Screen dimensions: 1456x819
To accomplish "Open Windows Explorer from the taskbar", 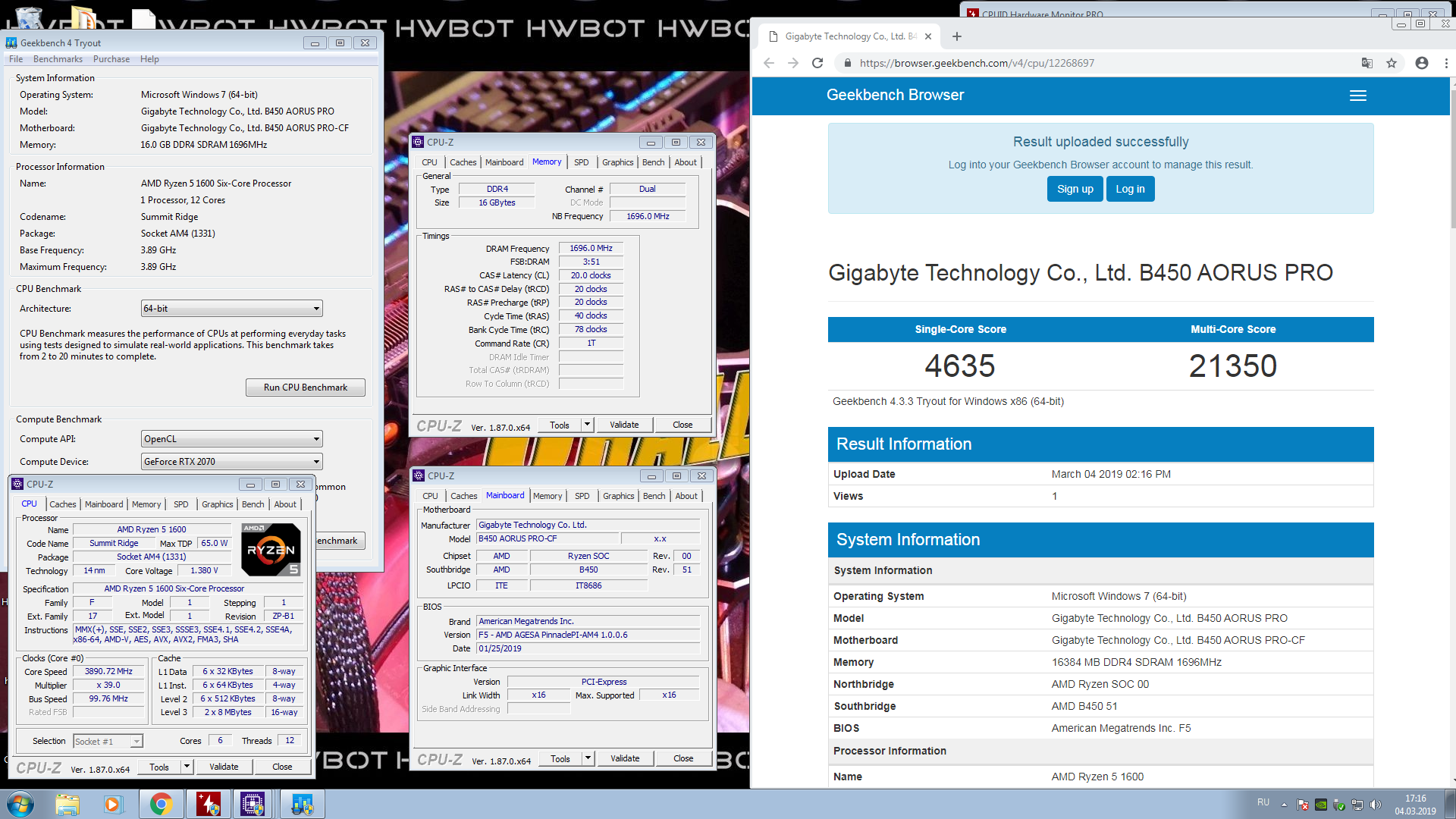I will (67, 804).
